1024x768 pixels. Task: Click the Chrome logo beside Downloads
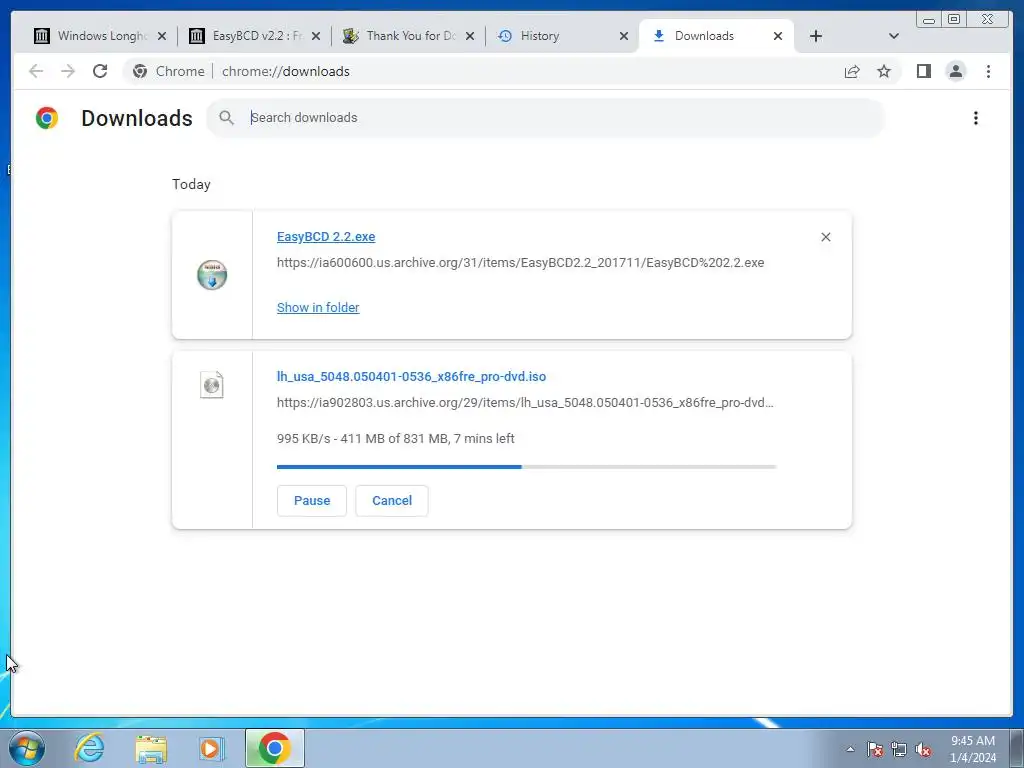click(x=47, y=118)
